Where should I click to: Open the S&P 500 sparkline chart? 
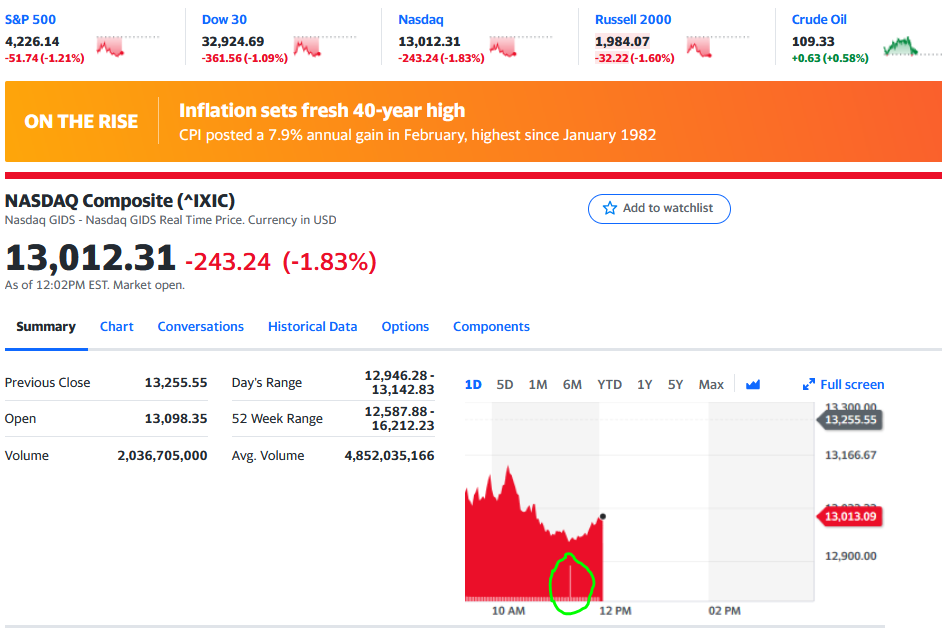click(x=127, y=46)
